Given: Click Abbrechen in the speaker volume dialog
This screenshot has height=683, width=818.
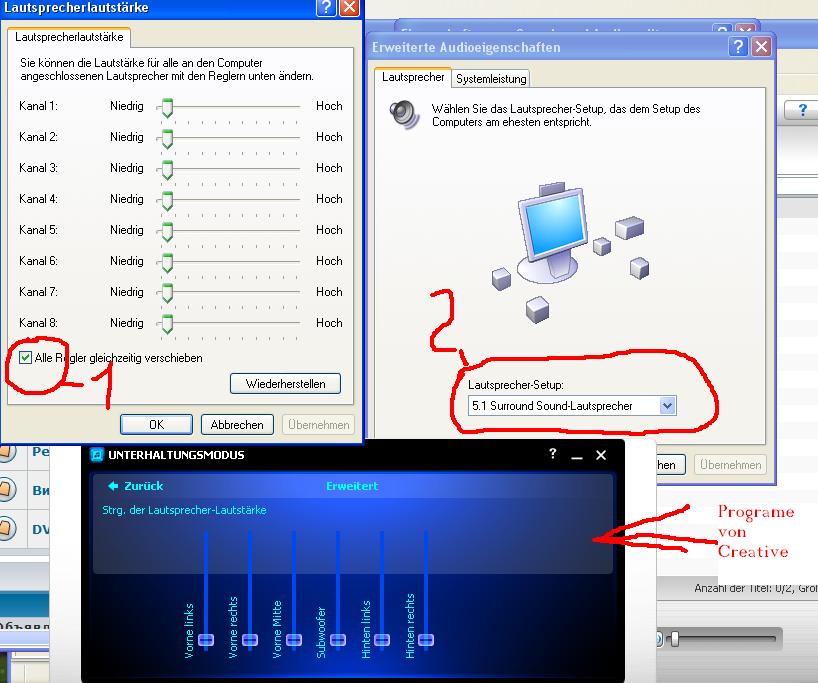Looking at the screenshot, I should pos(237,424).
